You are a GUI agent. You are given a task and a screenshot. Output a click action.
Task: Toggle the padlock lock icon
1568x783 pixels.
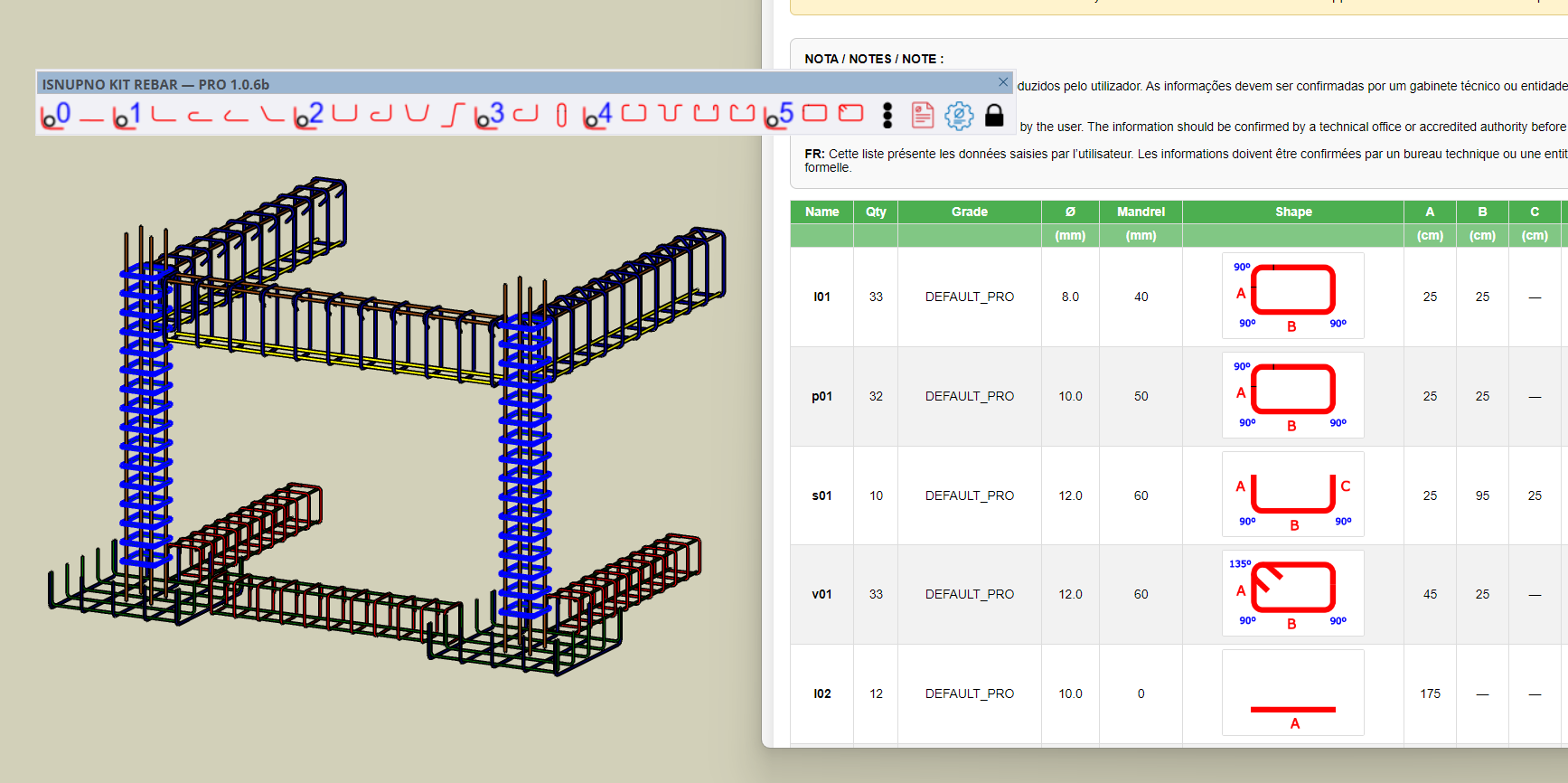[x=994, y=115]
